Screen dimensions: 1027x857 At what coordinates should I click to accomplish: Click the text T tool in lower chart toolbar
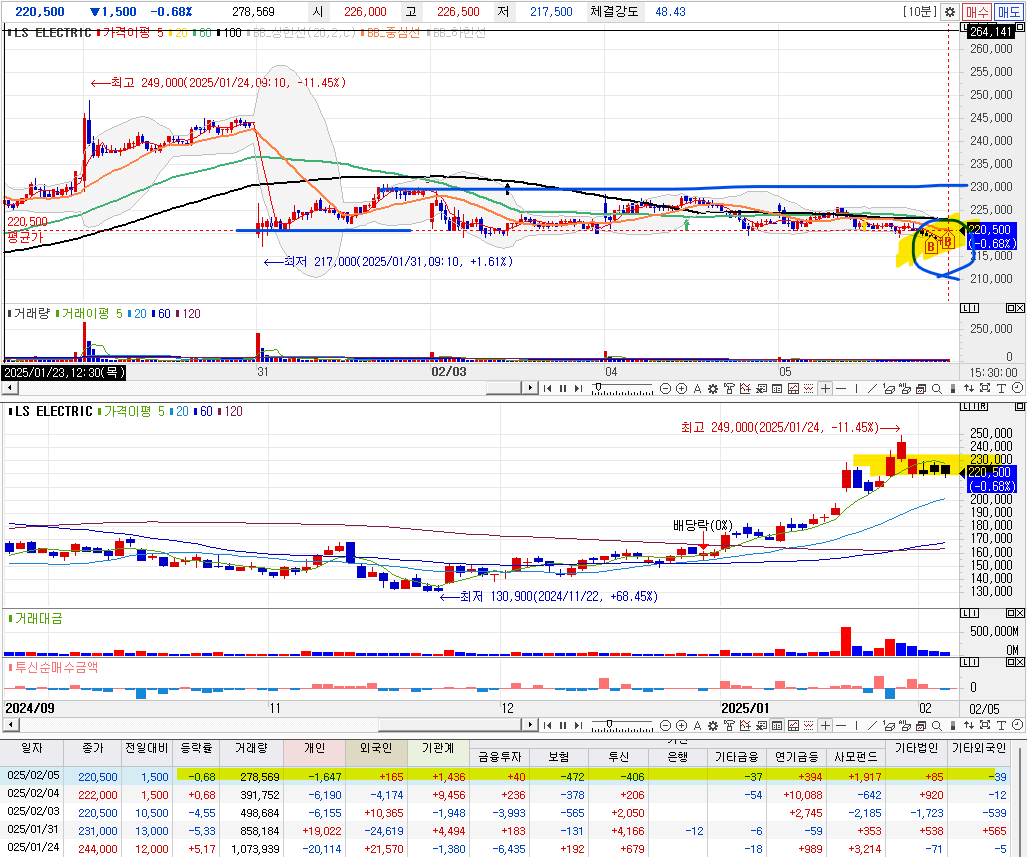(1001, 725)
